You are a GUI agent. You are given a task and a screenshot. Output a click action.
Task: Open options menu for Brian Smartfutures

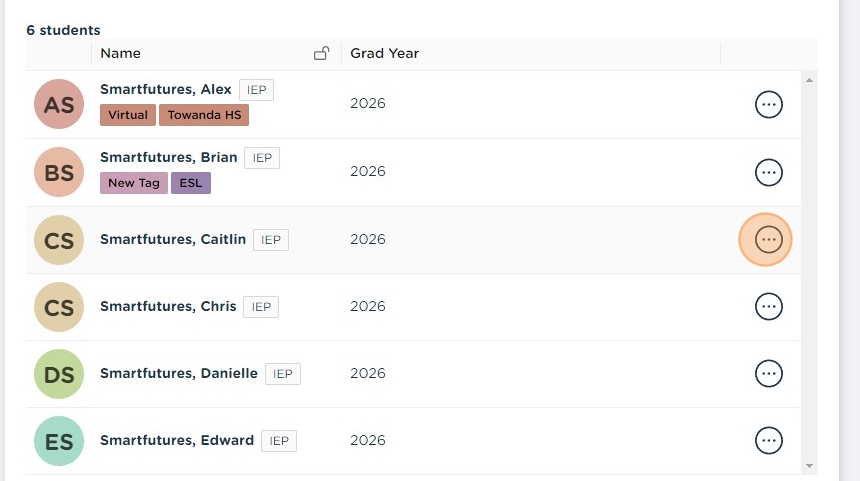[768, 172]
